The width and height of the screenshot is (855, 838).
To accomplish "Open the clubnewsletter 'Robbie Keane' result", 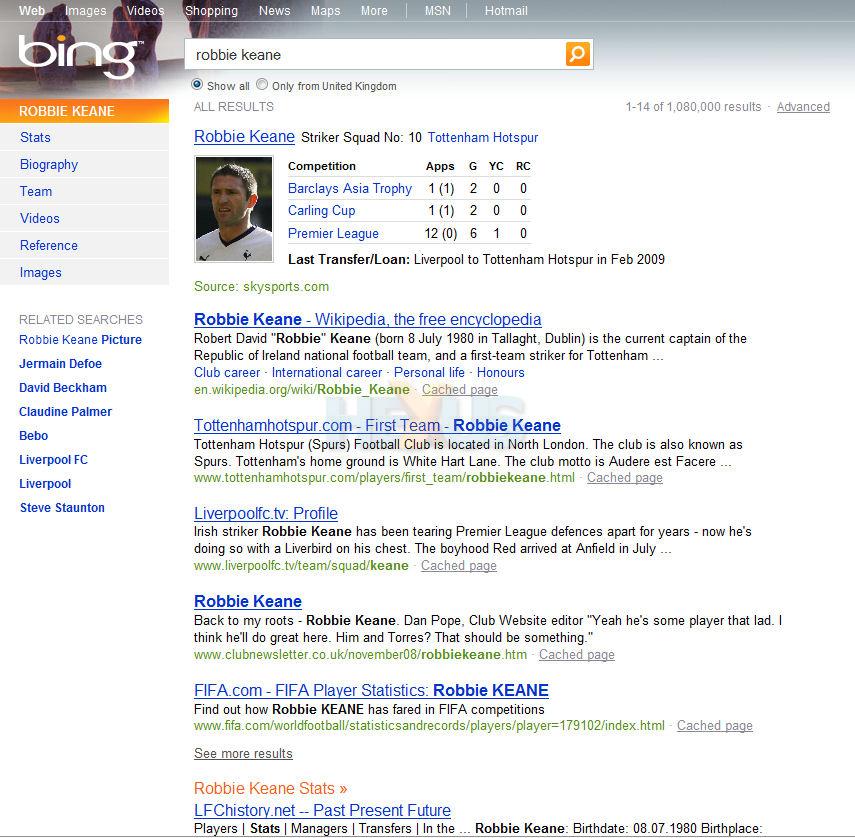I will [x=248, y=601].
